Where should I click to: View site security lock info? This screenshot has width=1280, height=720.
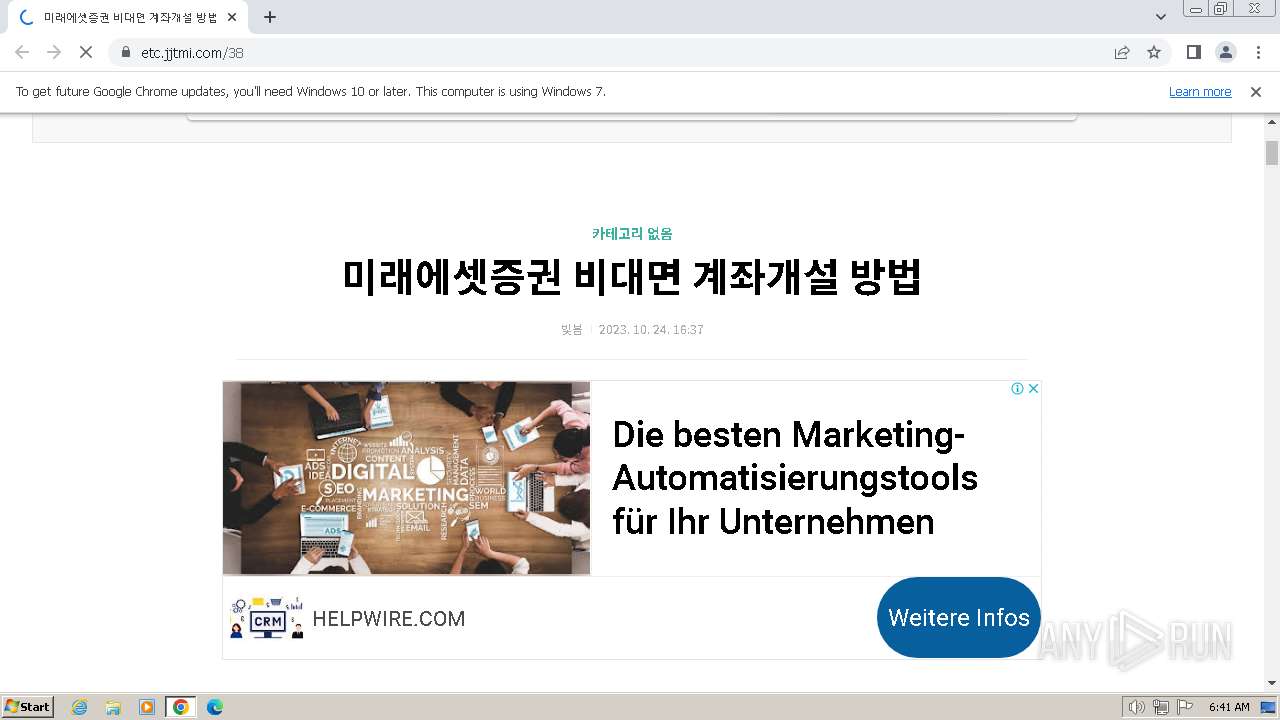(125, 52)
